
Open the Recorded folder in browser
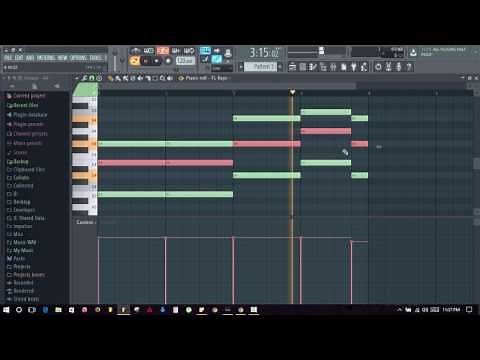tap(20, 283)
